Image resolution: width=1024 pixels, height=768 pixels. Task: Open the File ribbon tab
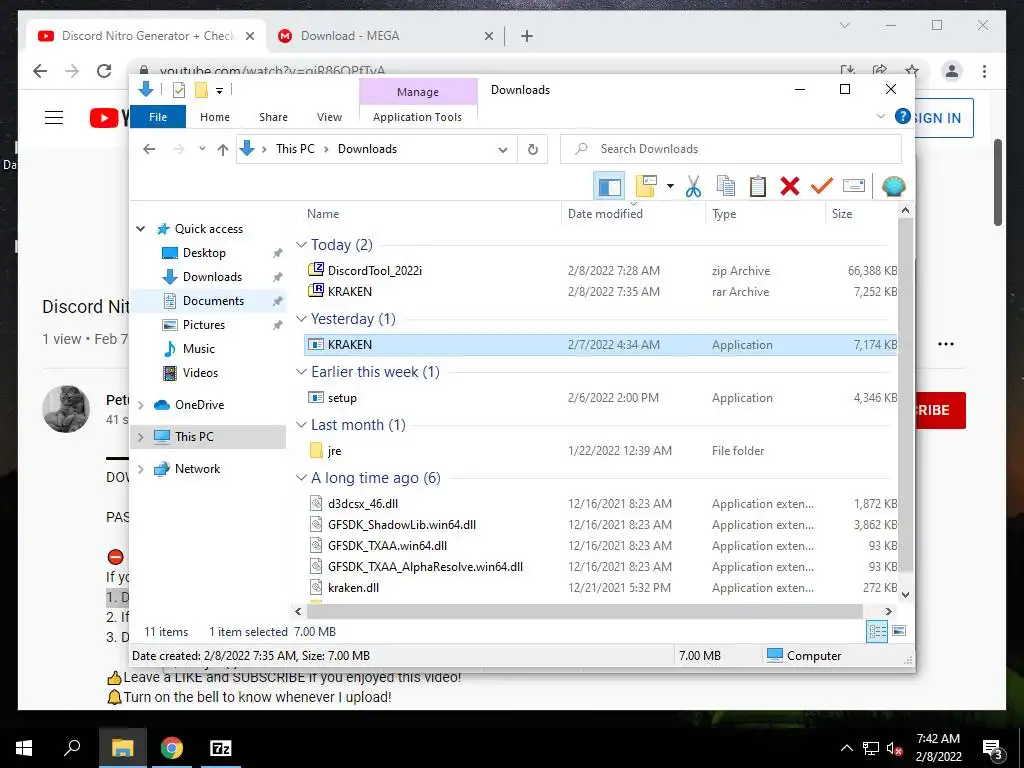point(158,117)
